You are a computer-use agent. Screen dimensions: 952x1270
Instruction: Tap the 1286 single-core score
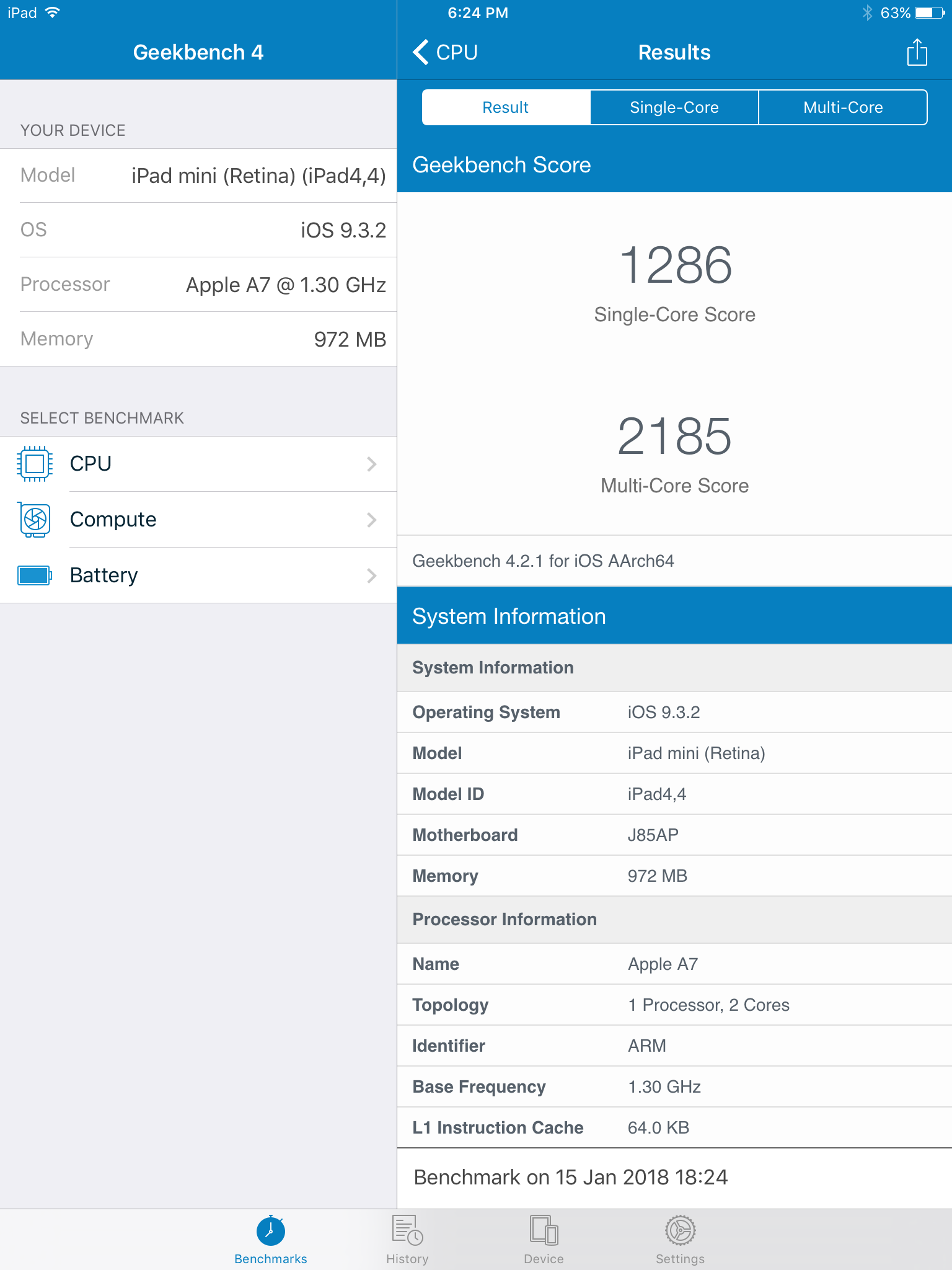point(675,265)
